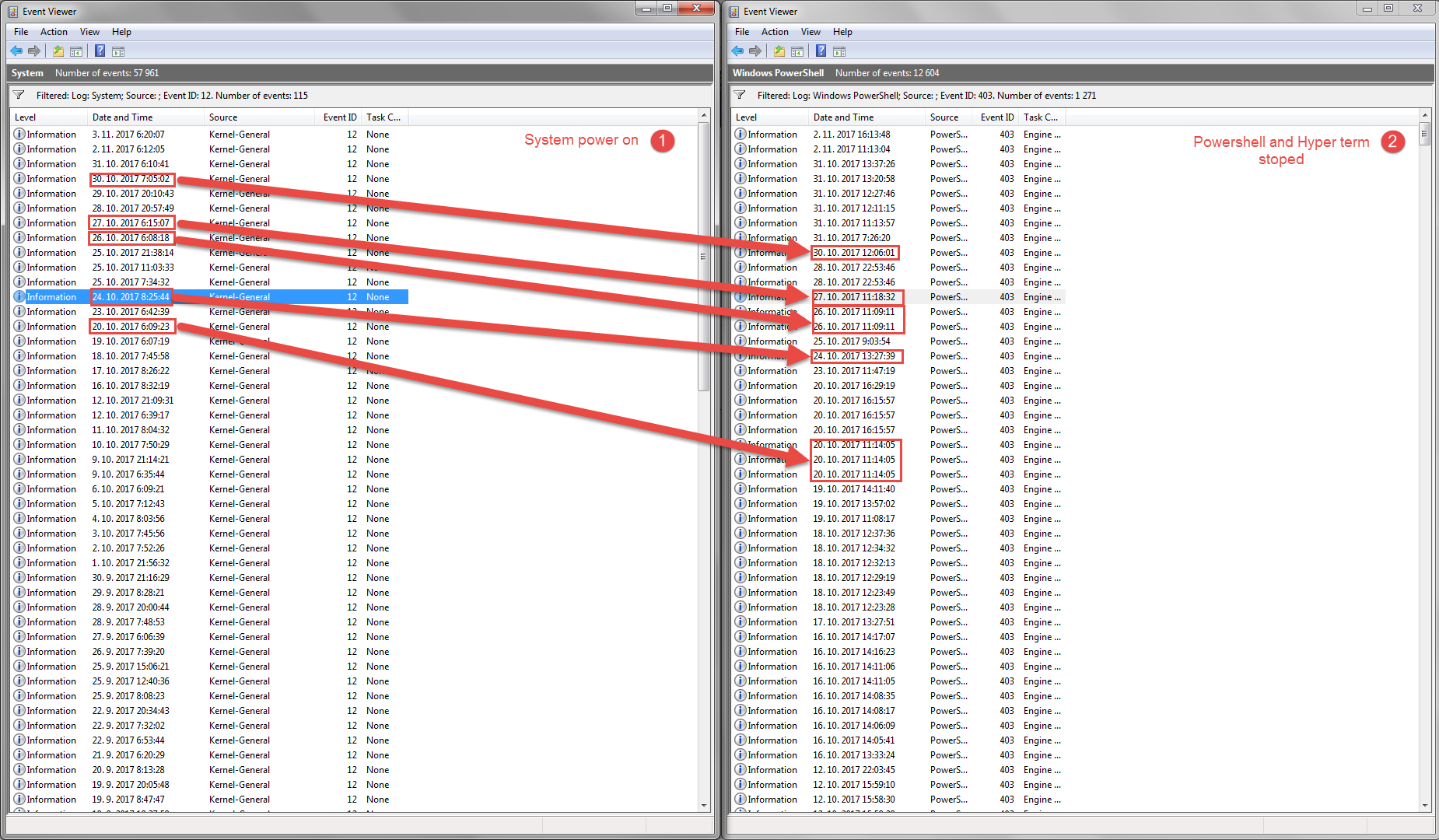Sort by Level column in System log
Viewport: 1439px width, 840px height.
coord(49,117)
